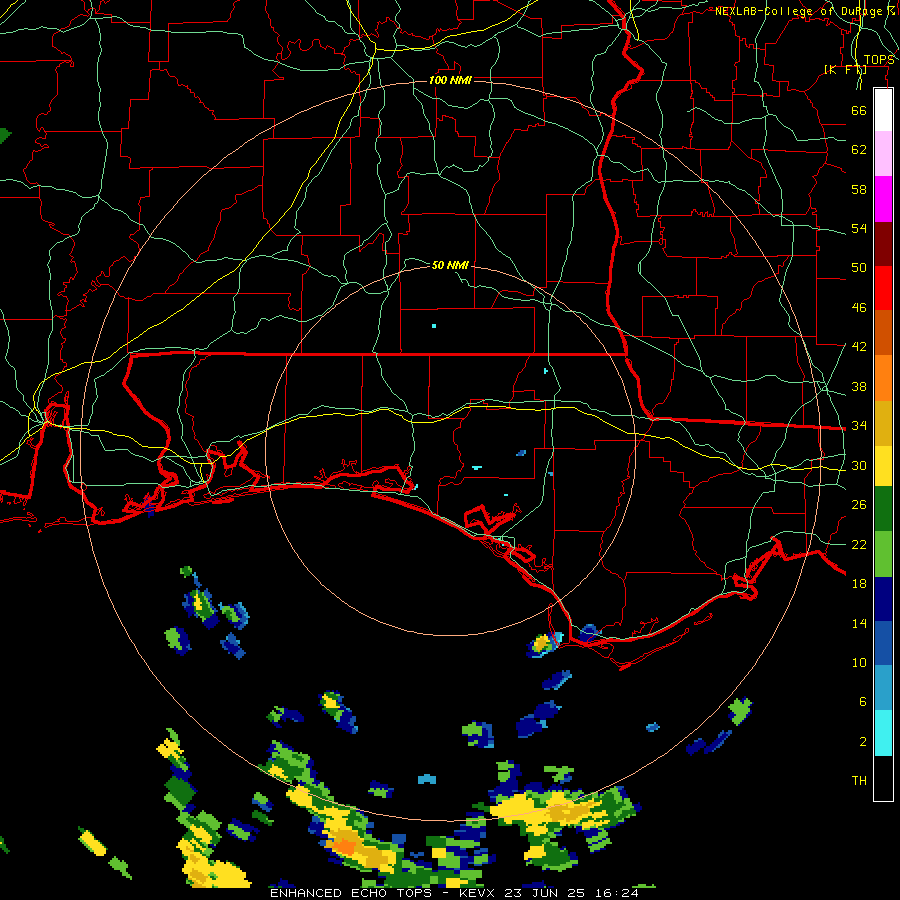Click the 23 JUN 25 date text
The height and width of the screenshot is (900, 900).
coord(545,893)
